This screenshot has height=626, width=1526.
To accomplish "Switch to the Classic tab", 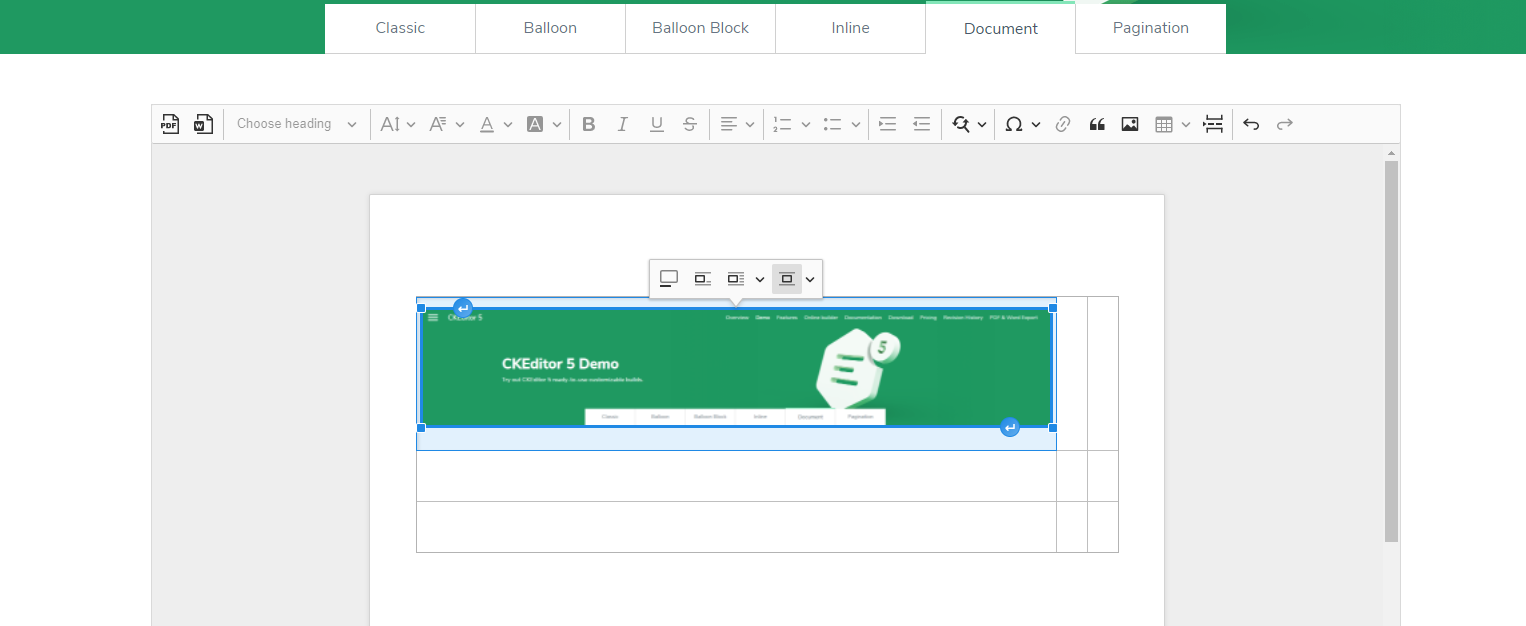I will (x=400, y=28).
